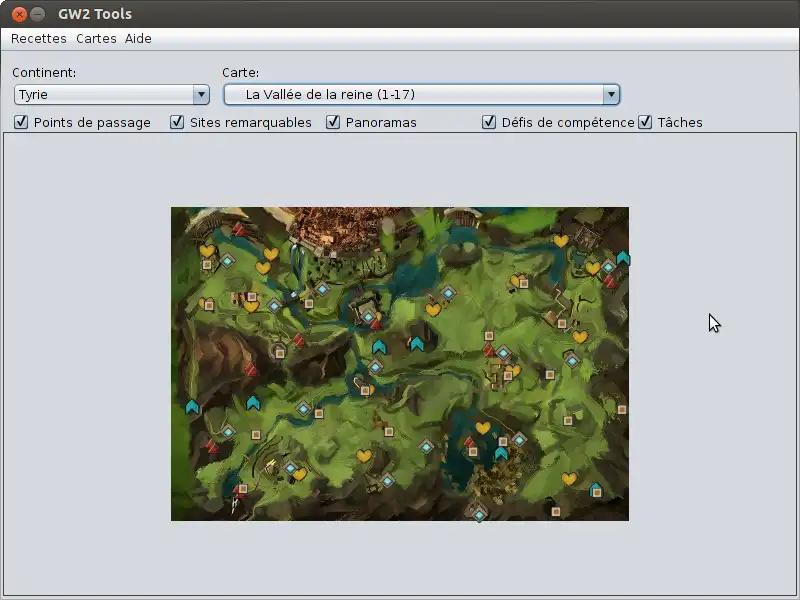Click the orange site square at the map's right edge
Viewport: 800px width, 600px height.
point(622,410)
